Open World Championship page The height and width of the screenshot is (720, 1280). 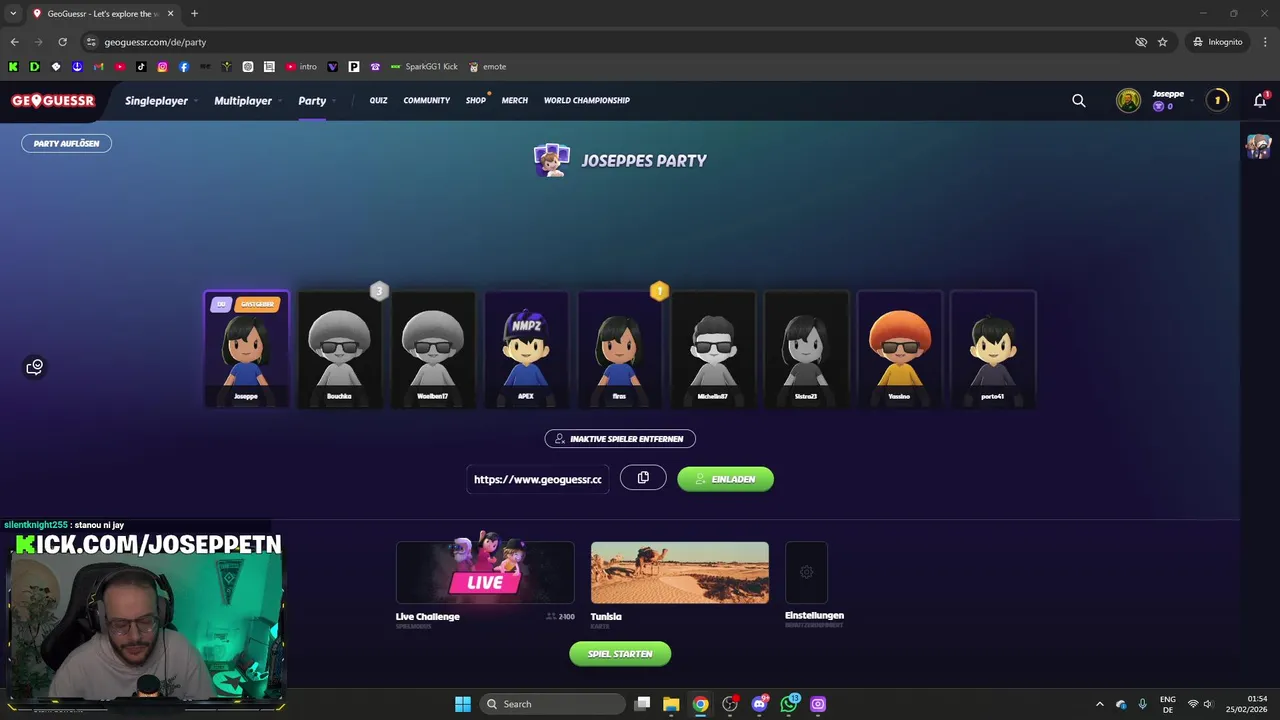[x=587, y=100]
